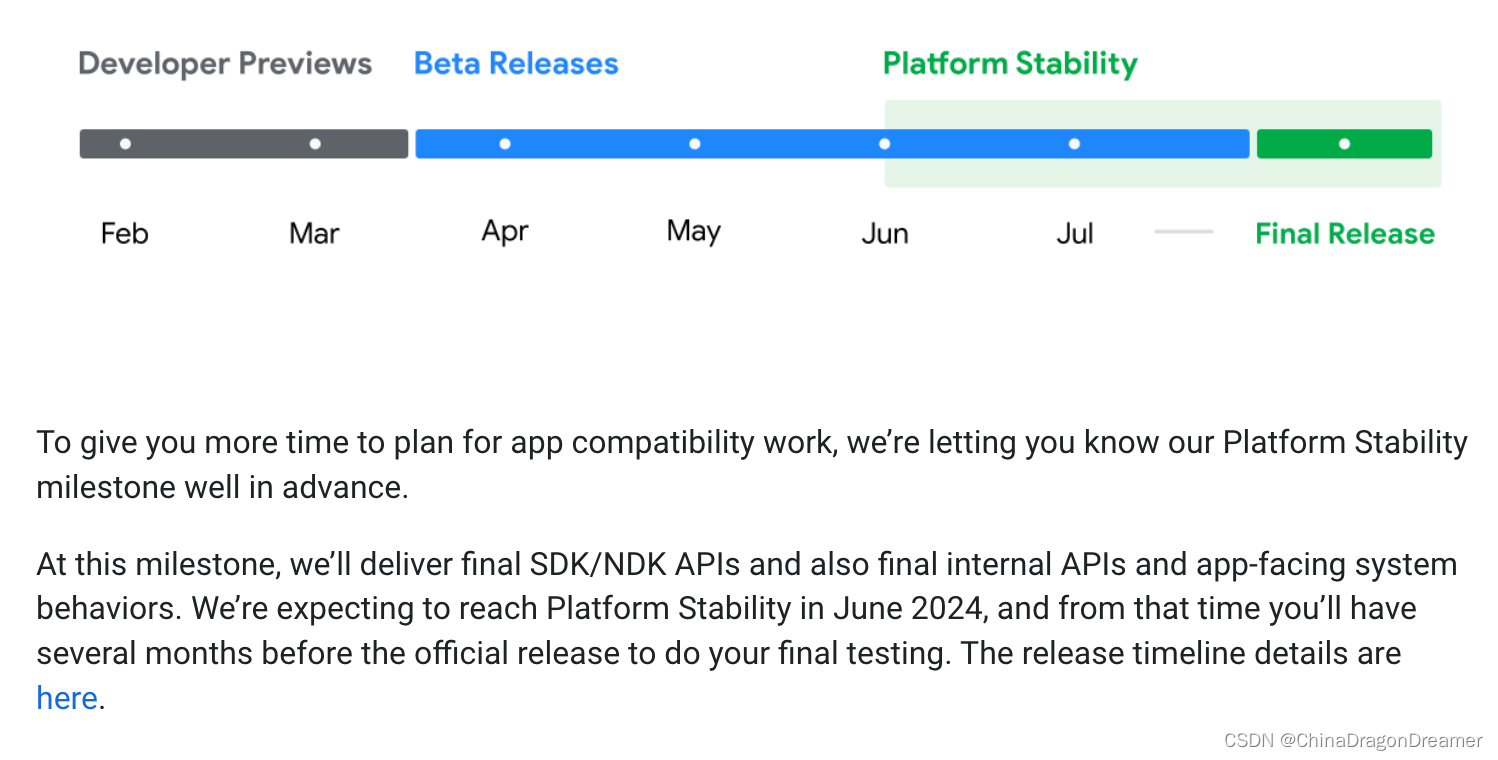Screen dimensions: 1498x760
Task: Open the "here" release timeline link
Action: [67, 697]
